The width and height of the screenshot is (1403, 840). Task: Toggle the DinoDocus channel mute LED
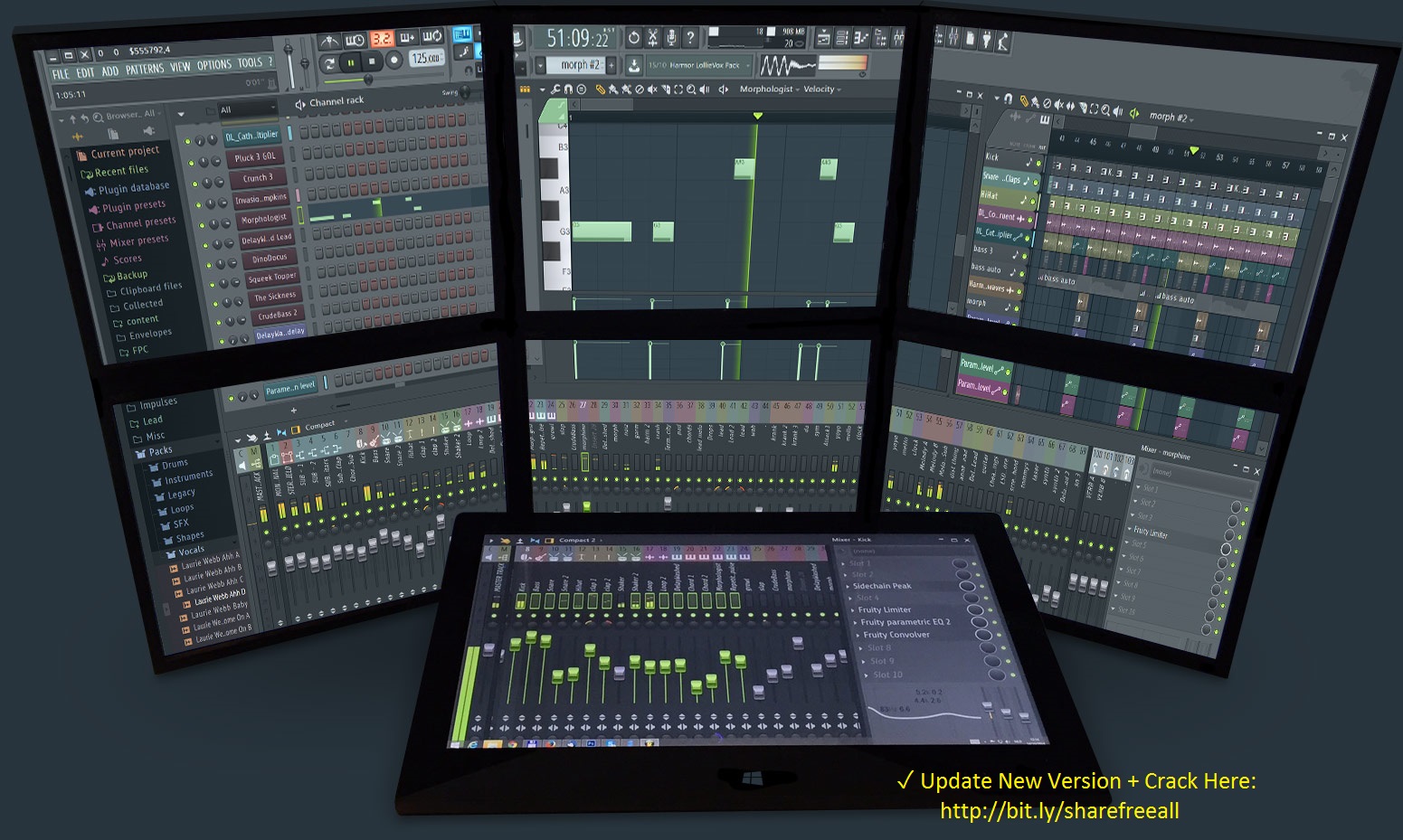tap(209, 265)
